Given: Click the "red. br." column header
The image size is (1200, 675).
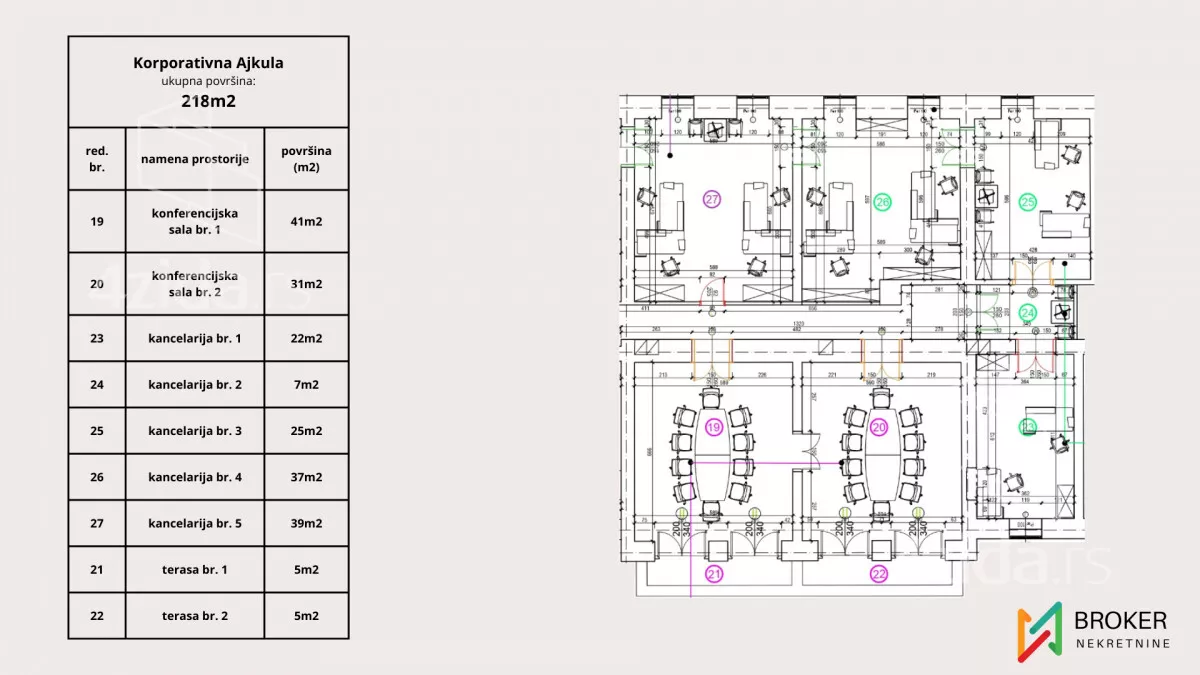Looking at the screenshot, I should 97,159.
